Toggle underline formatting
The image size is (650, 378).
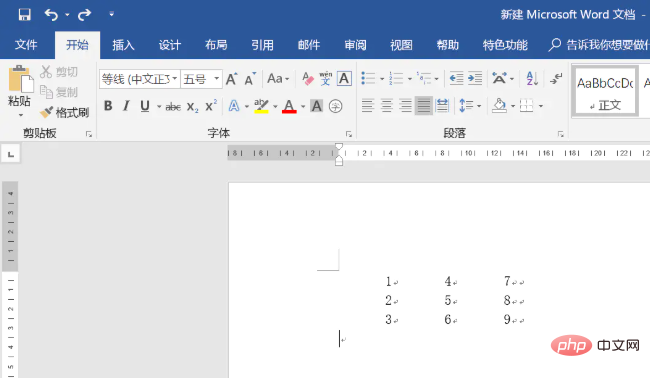[x=145, y=106]
